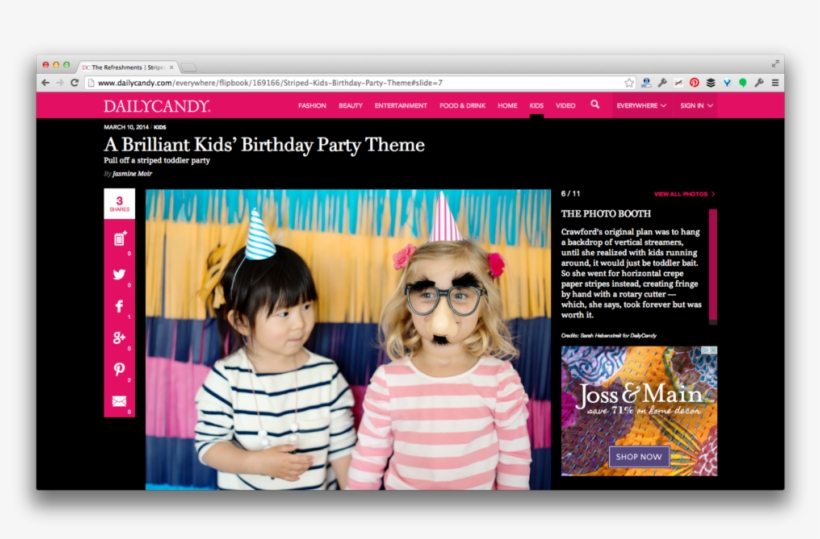Open the Kids section

537,106
